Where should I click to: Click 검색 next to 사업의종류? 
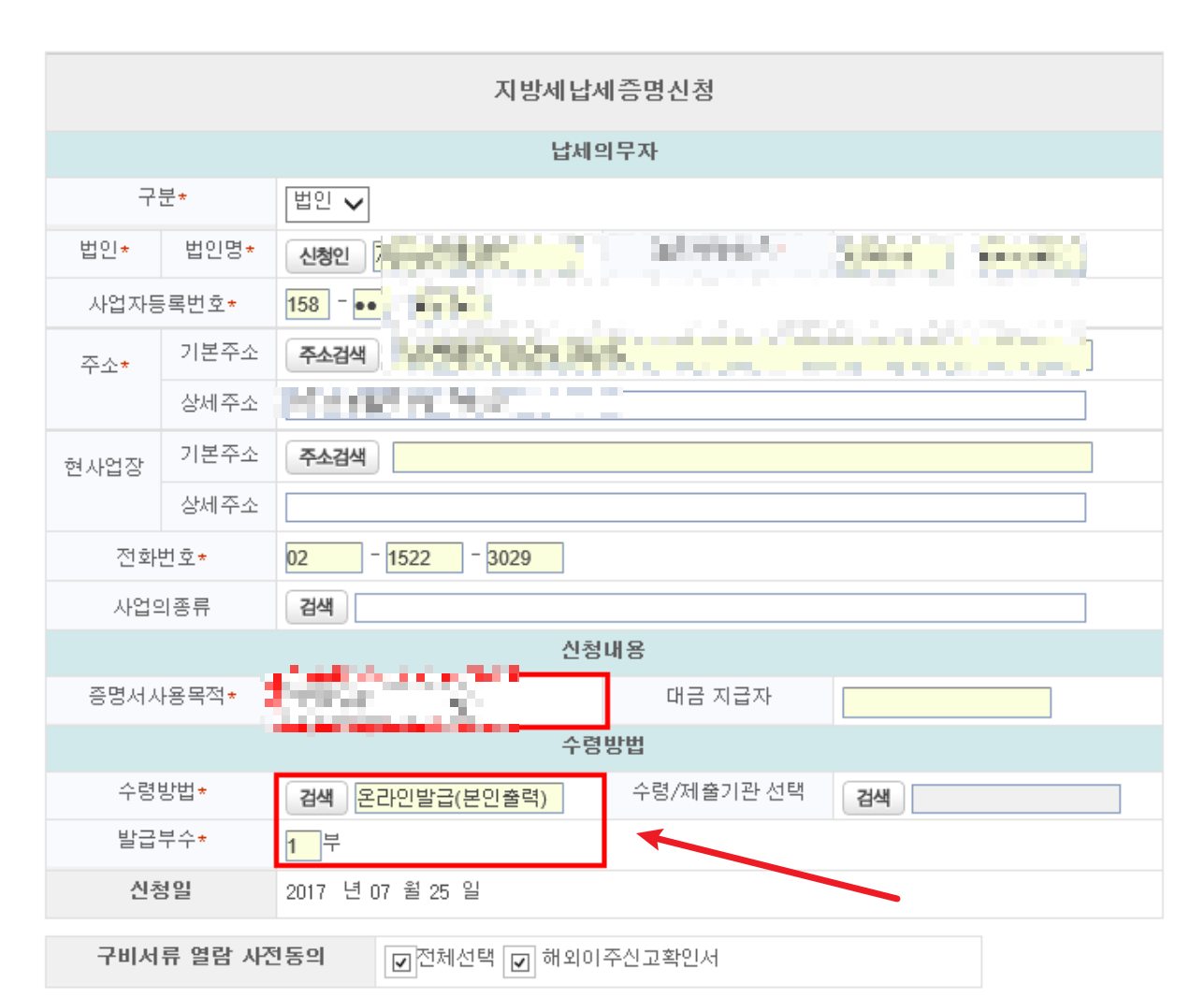pos(316,606)
